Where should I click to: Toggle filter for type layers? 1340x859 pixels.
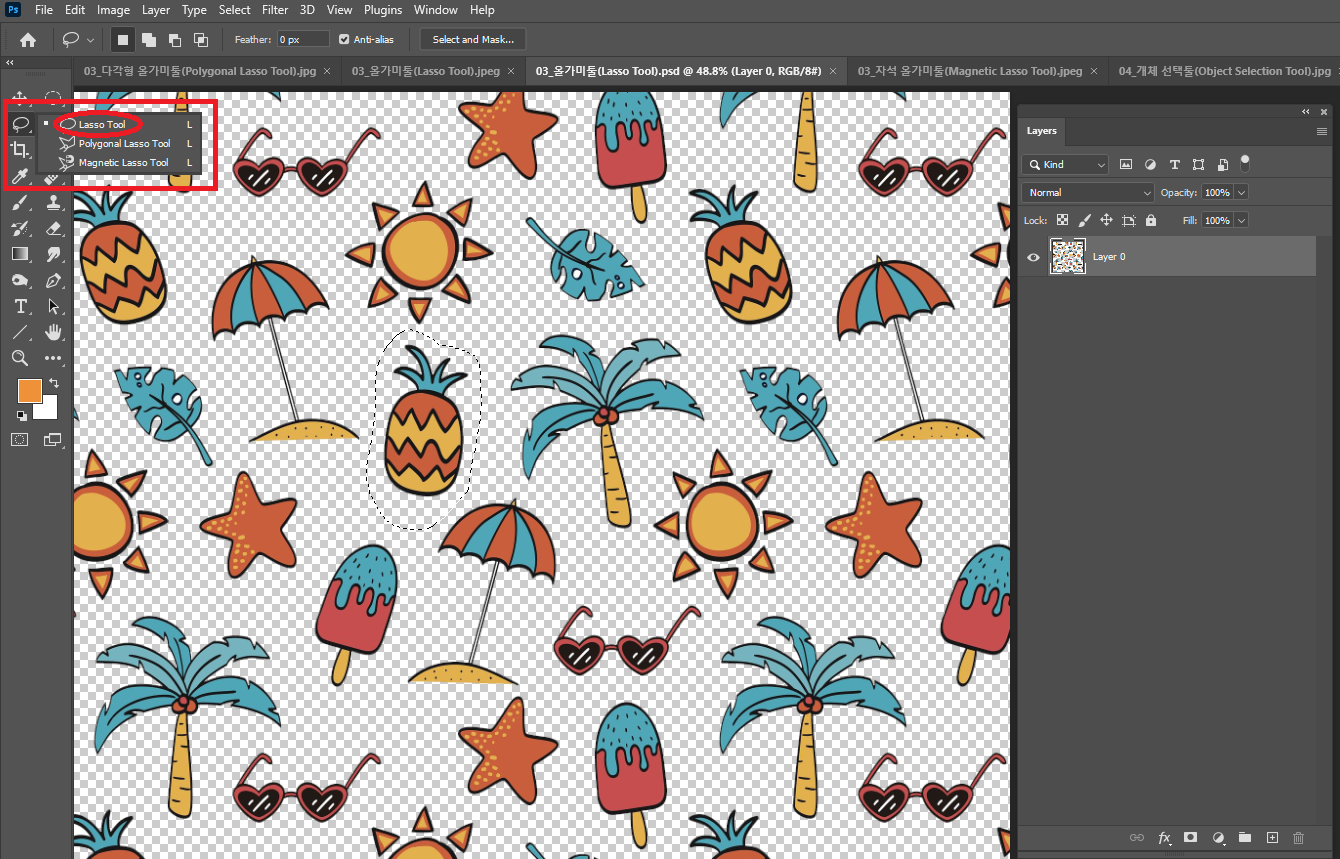pyautogui.click(x=1174, y=164)
